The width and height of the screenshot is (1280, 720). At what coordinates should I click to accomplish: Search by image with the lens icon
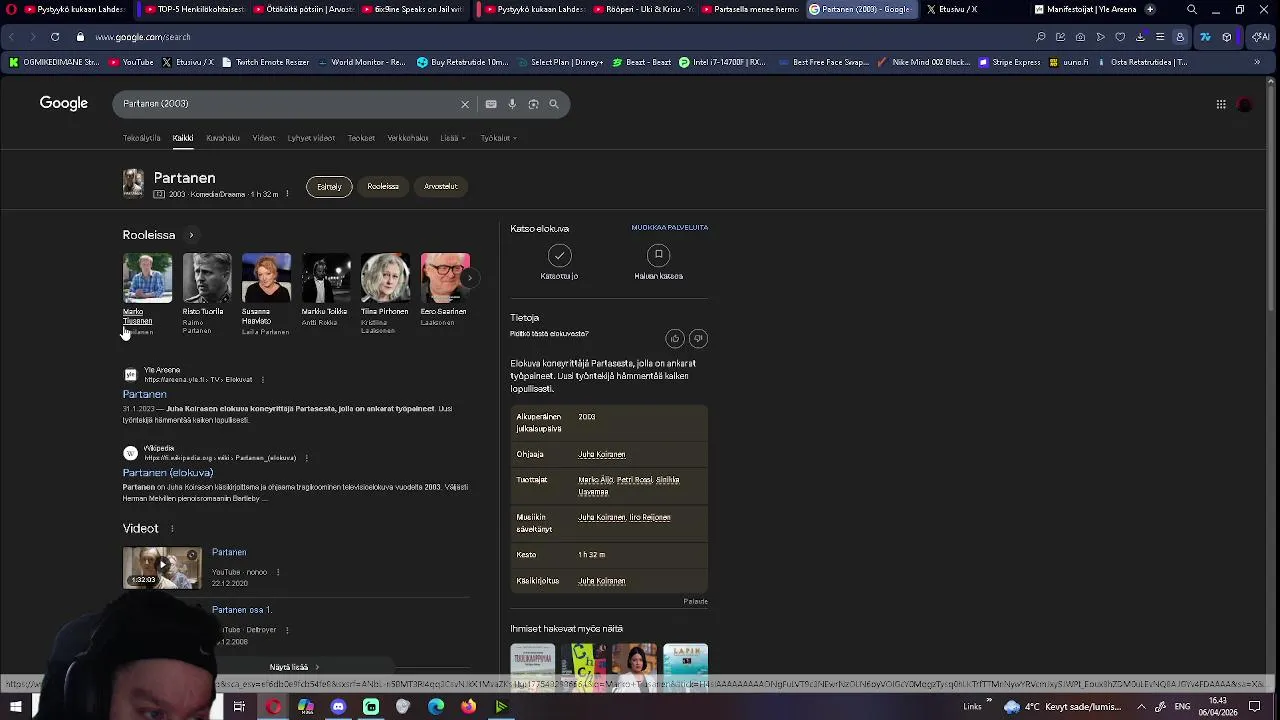[533, 104]
